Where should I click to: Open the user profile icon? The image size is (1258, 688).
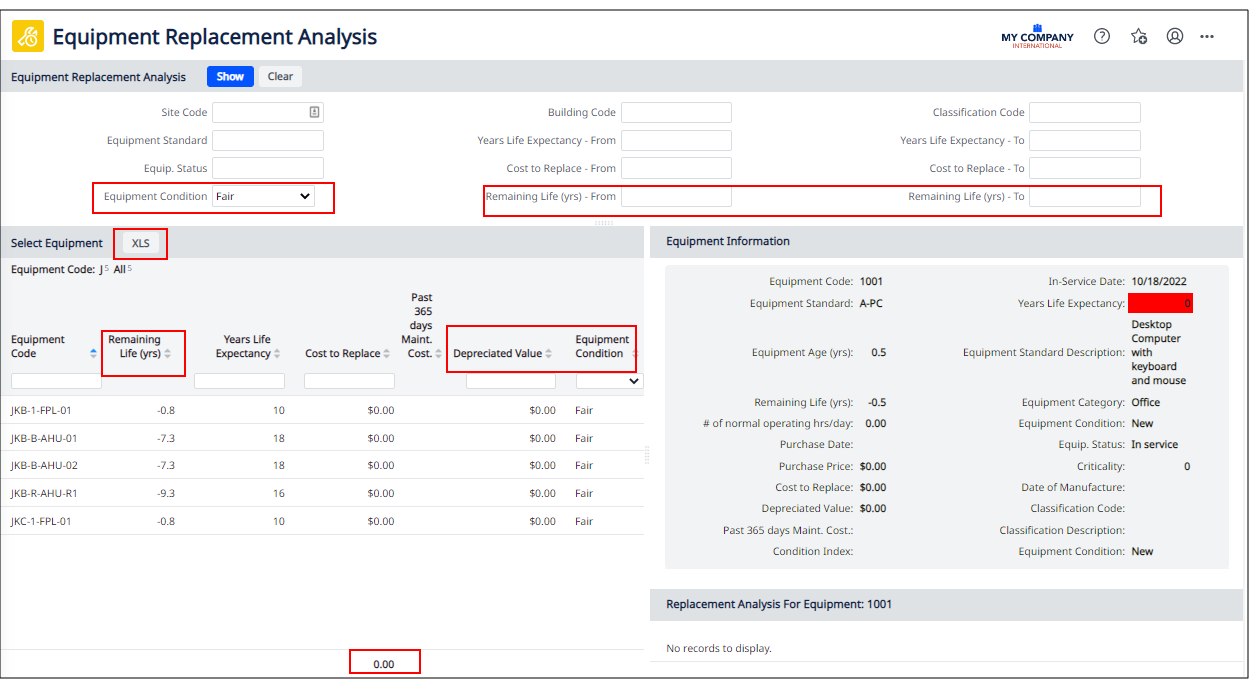click(1175, 36)
